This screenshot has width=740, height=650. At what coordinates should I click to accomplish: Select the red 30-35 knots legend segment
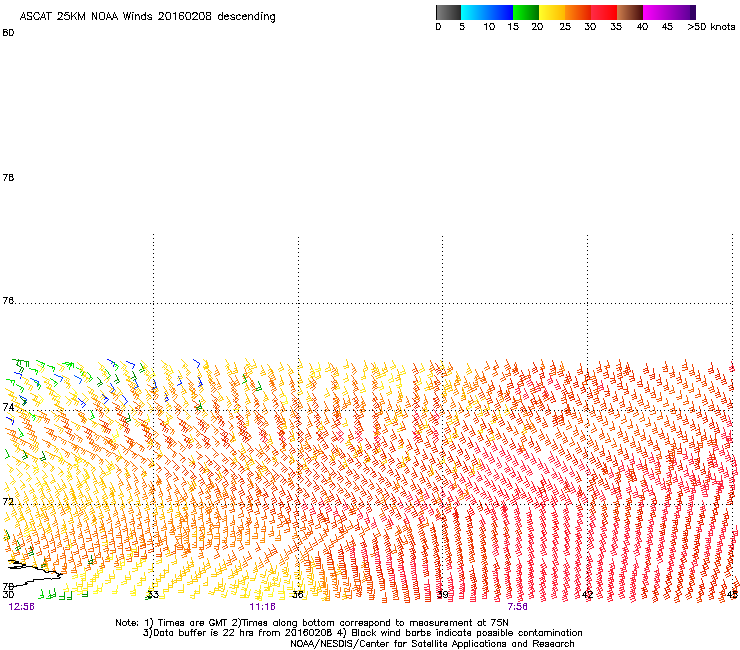point(604,12)
